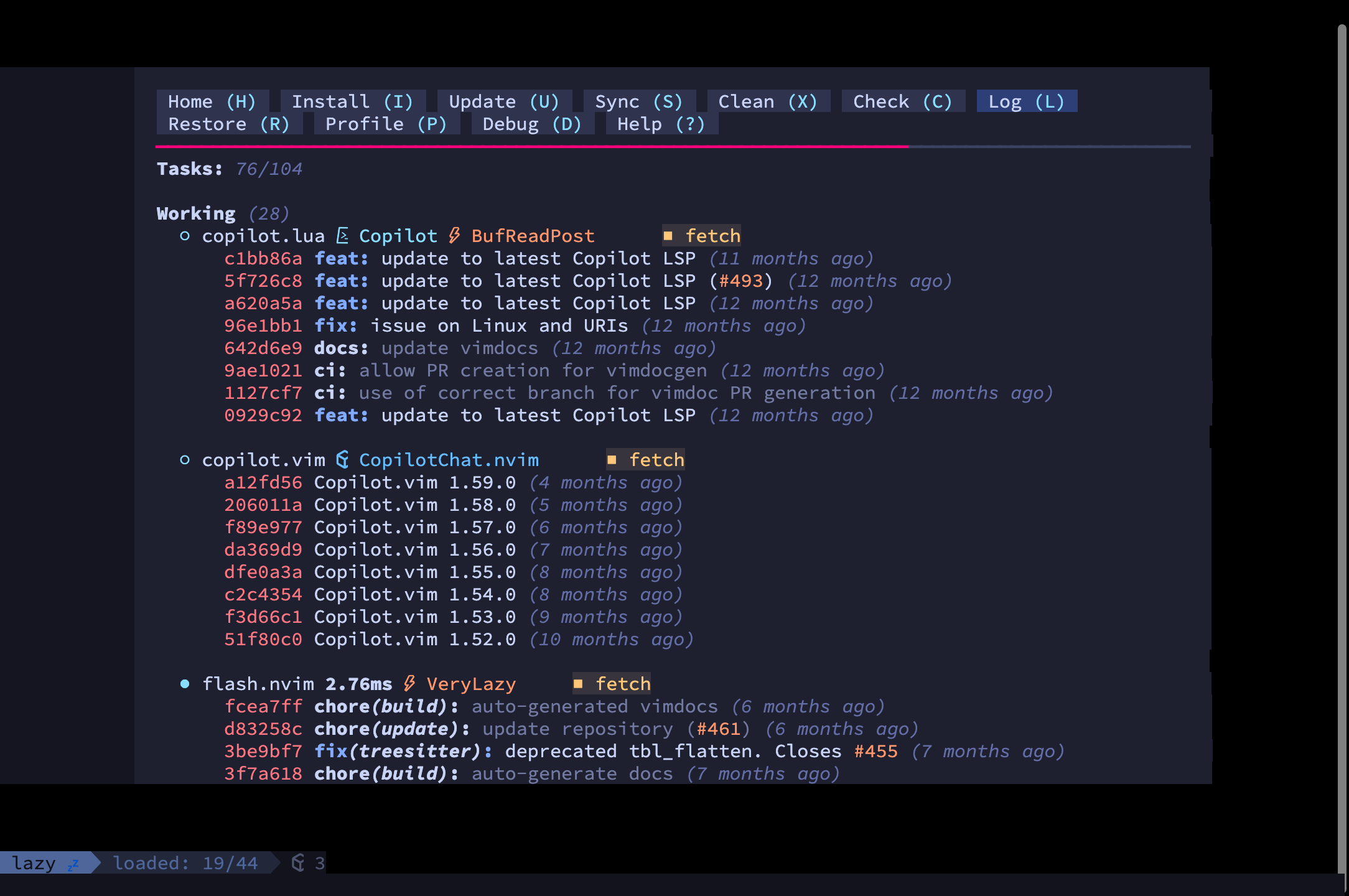Open the Clean (X) tab
The width and height of the screenshot is (1349, 896).
coord(768,101)
